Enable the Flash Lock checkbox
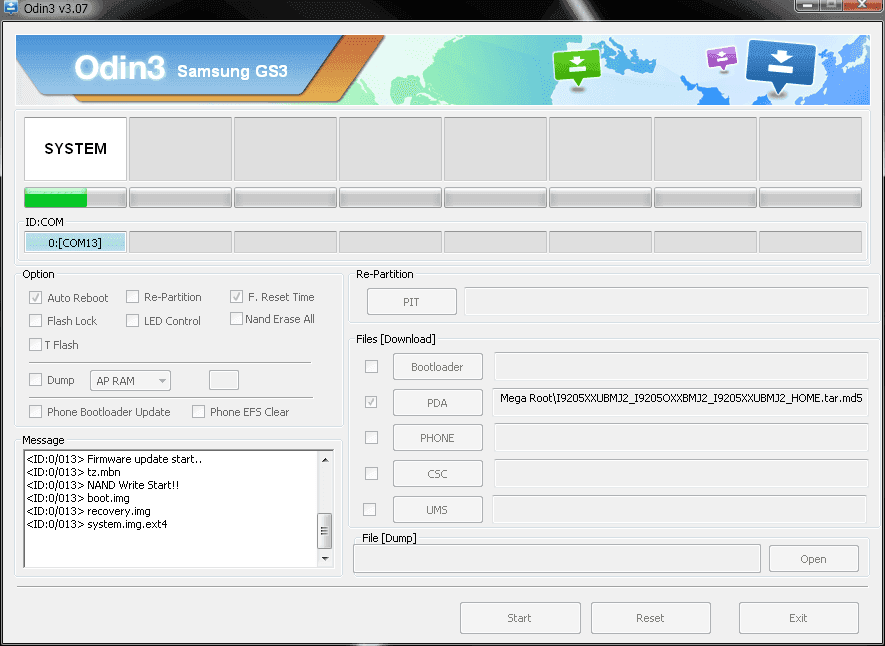This screenshot has height=646, width=885. [x=36, y=320]
